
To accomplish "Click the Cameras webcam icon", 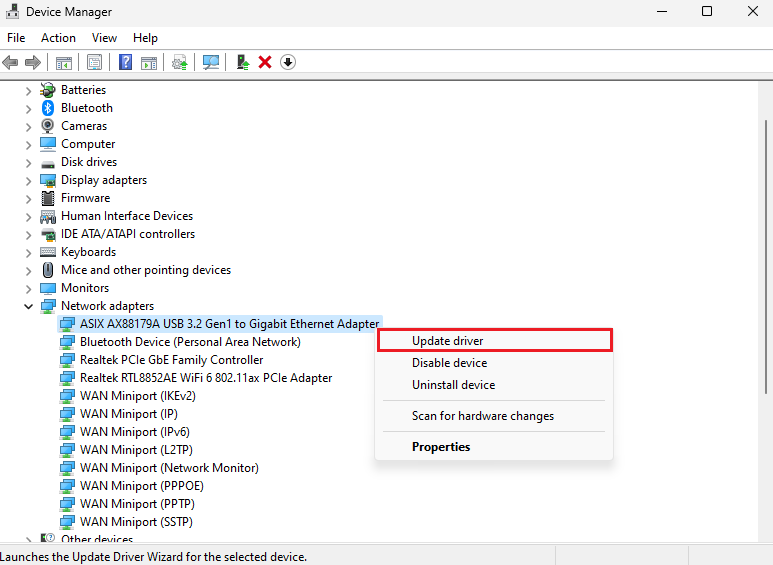I will coord(48,126).
